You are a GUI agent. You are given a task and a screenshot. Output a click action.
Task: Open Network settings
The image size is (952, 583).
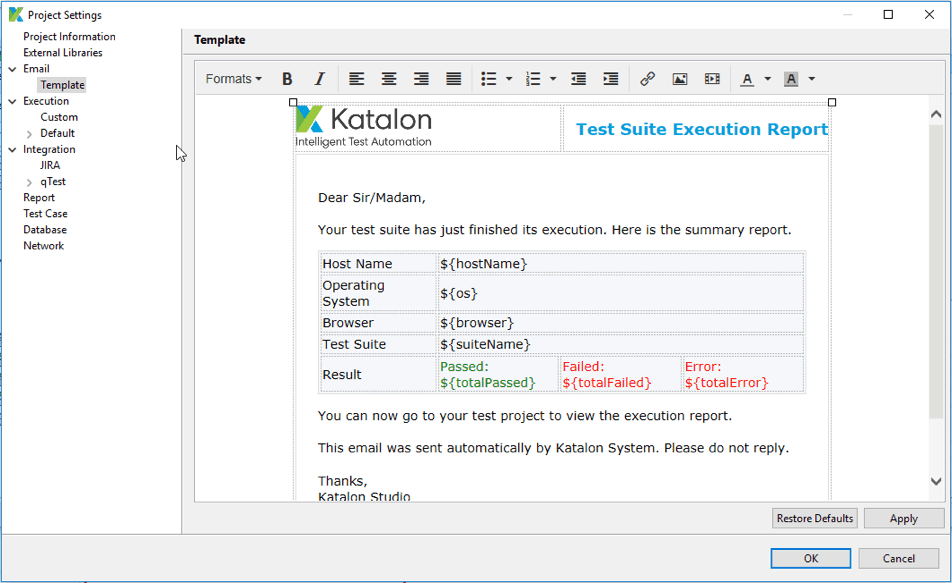(43, 246)
